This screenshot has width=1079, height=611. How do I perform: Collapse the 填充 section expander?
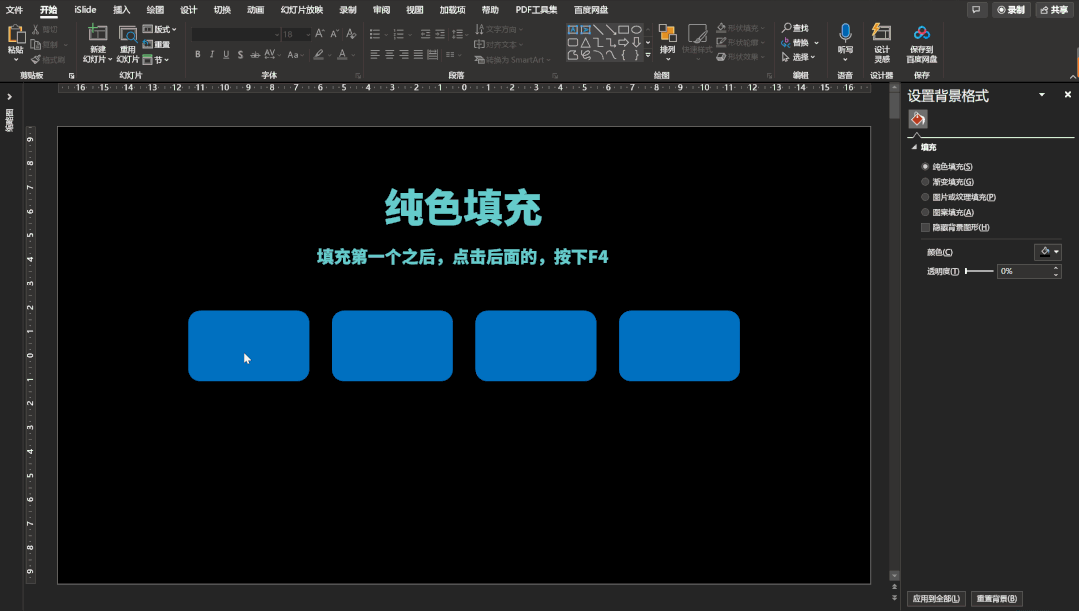click(x=915, y=147)
